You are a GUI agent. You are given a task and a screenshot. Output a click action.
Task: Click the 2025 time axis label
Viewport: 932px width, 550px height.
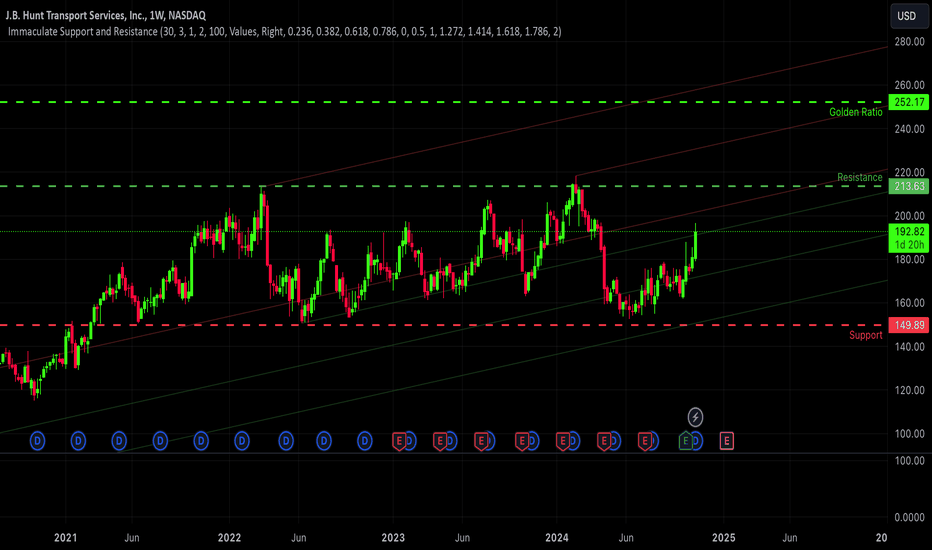723,538
